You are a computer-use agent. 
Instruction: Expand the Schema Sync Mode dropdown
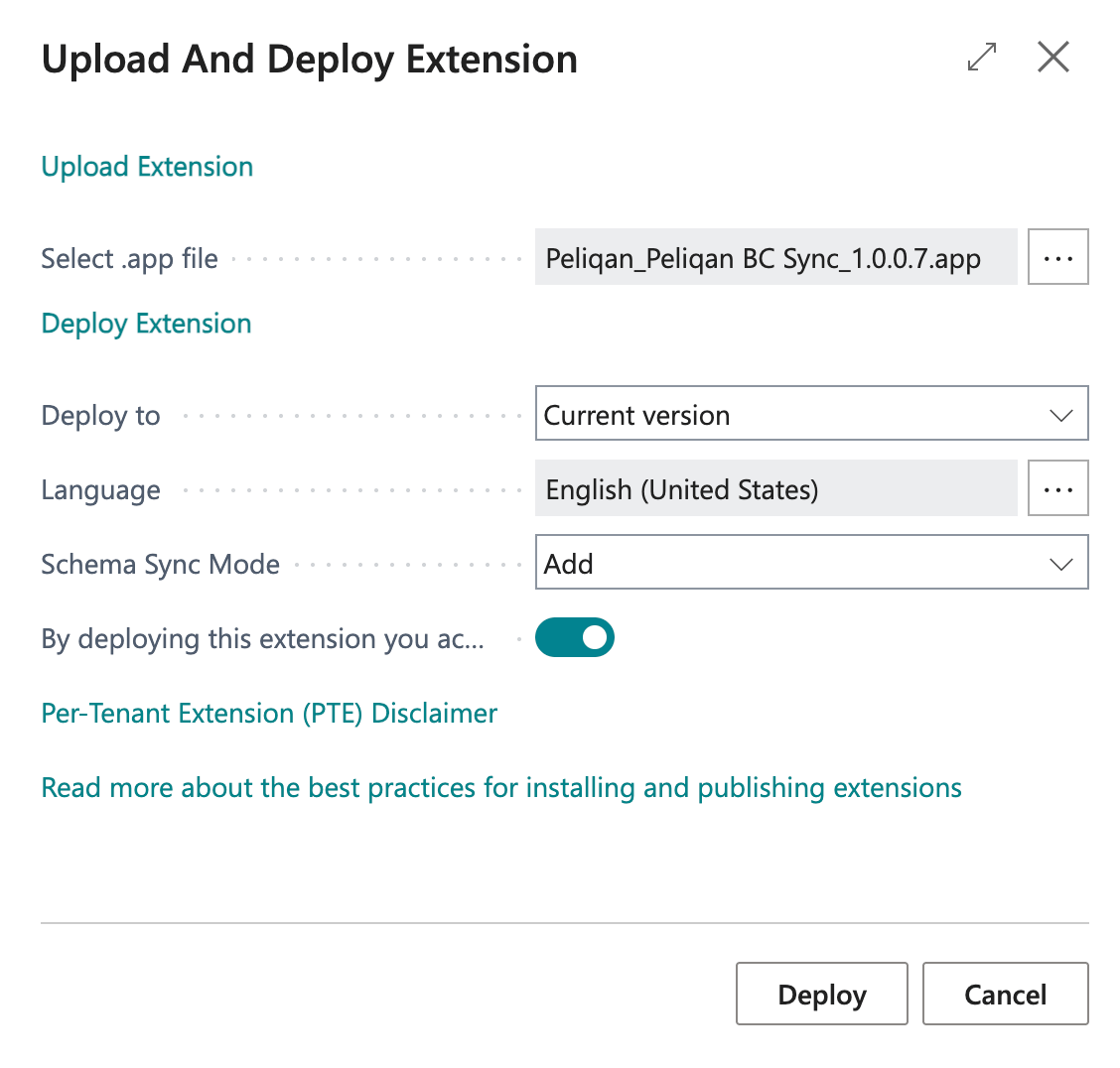pos(811,562)
